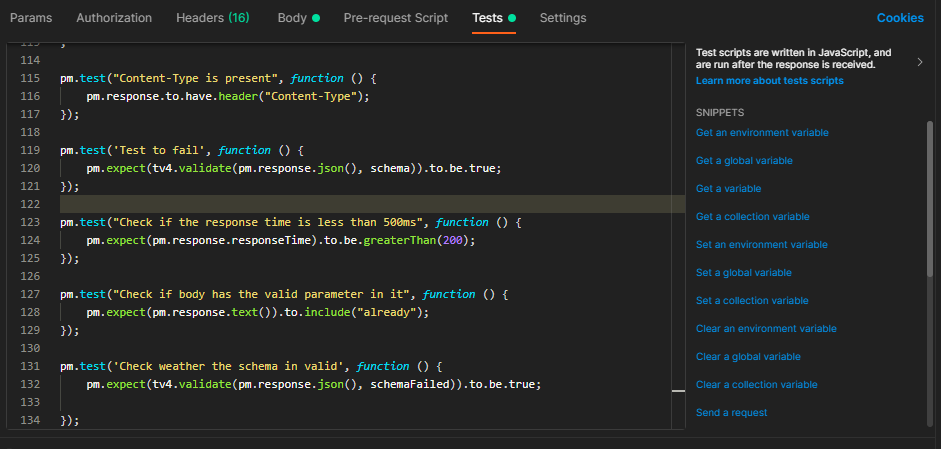The height and width of the screenshot is (449, 941).
Task: Click the Cookies link
Action: point(900,18)
